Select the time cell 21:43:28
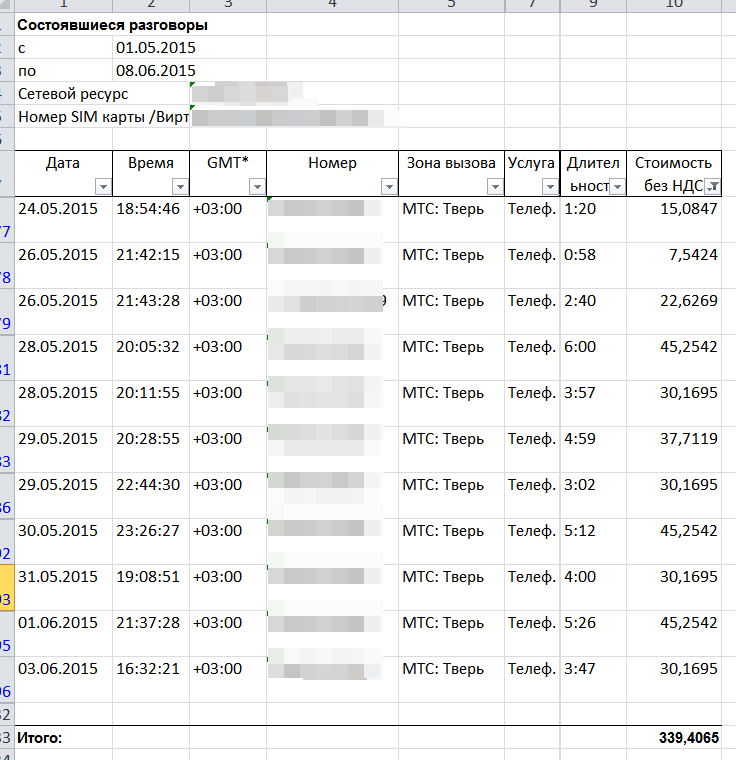This screenshot has width=736, height=760. point(151,312)
